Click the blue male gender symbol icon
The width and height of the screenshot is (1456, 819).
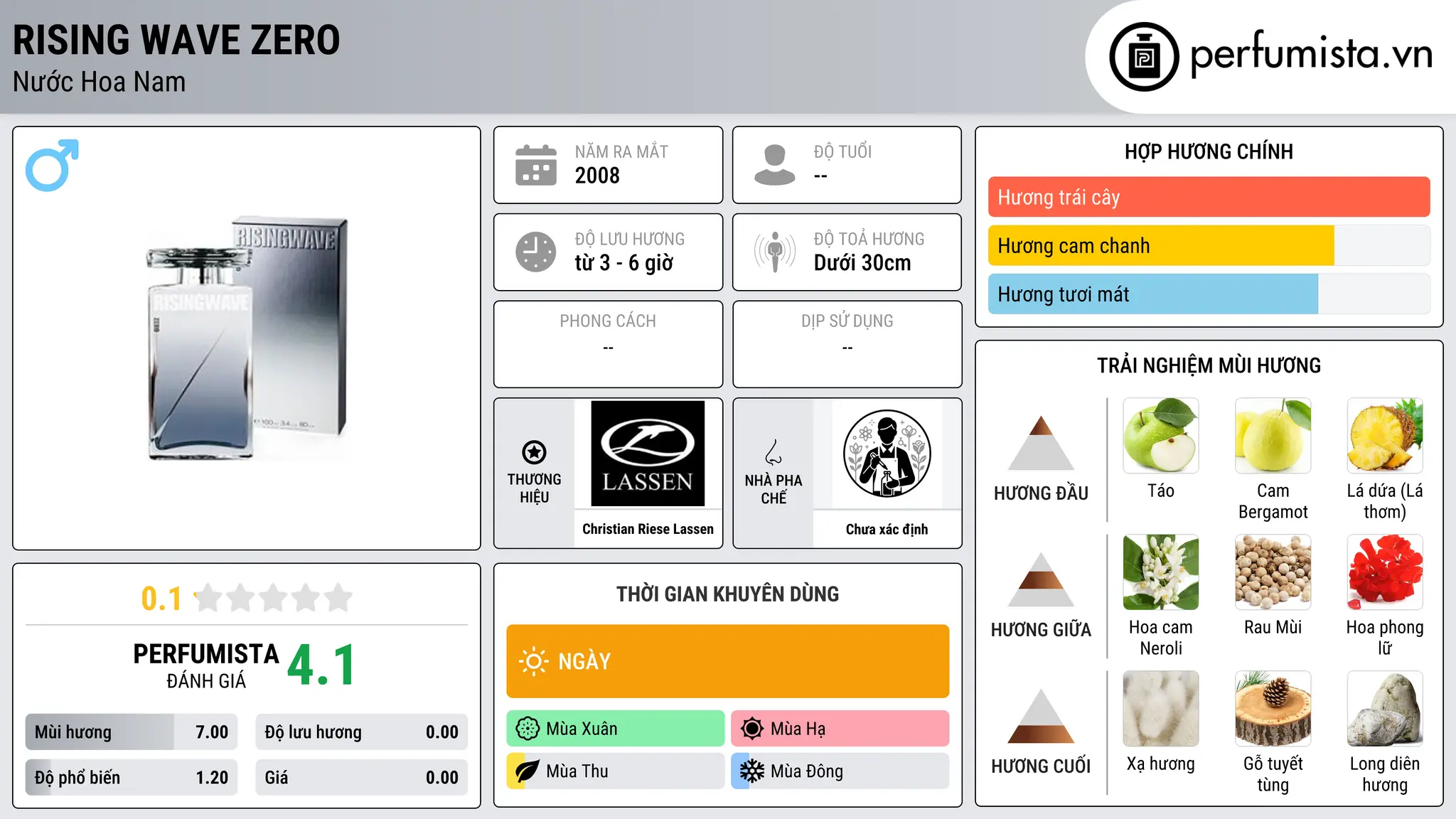[52, 165]
